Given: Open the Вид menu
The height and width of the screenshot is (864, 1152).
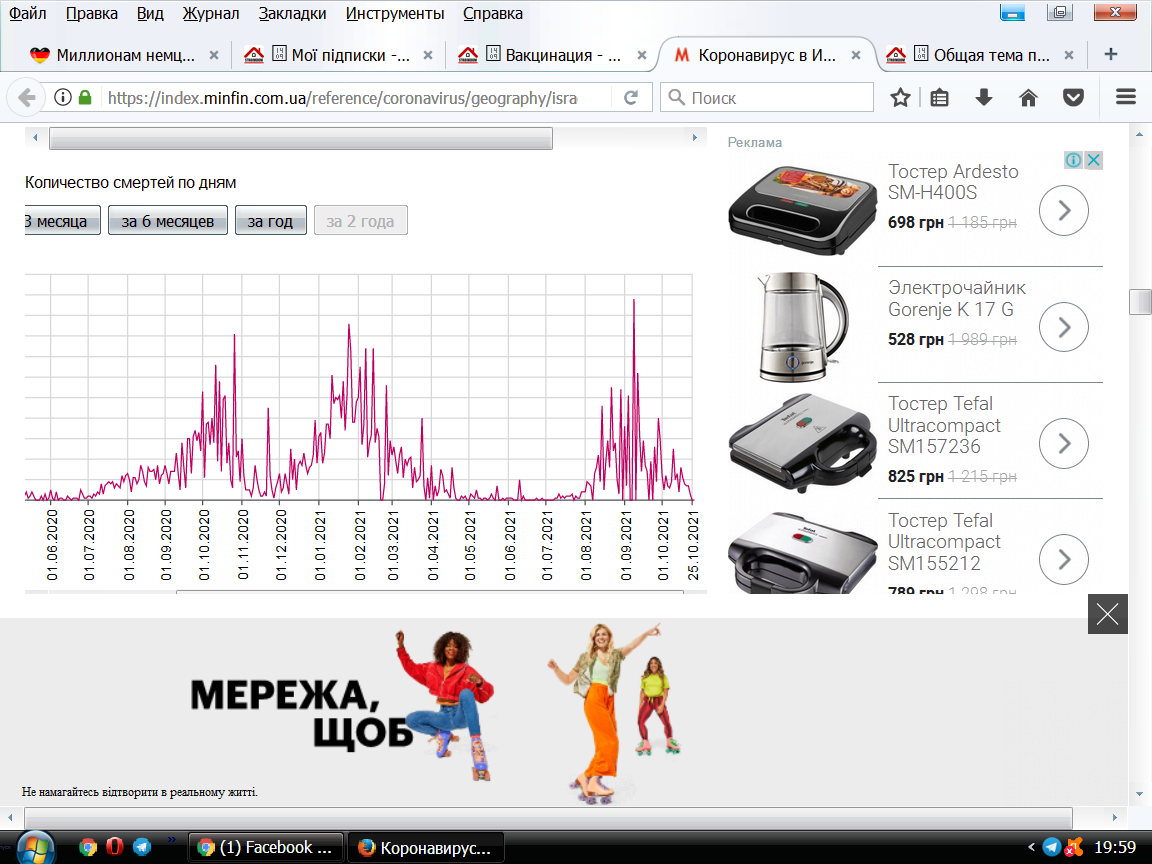Looking at the screenshot, I should (150, 13).
